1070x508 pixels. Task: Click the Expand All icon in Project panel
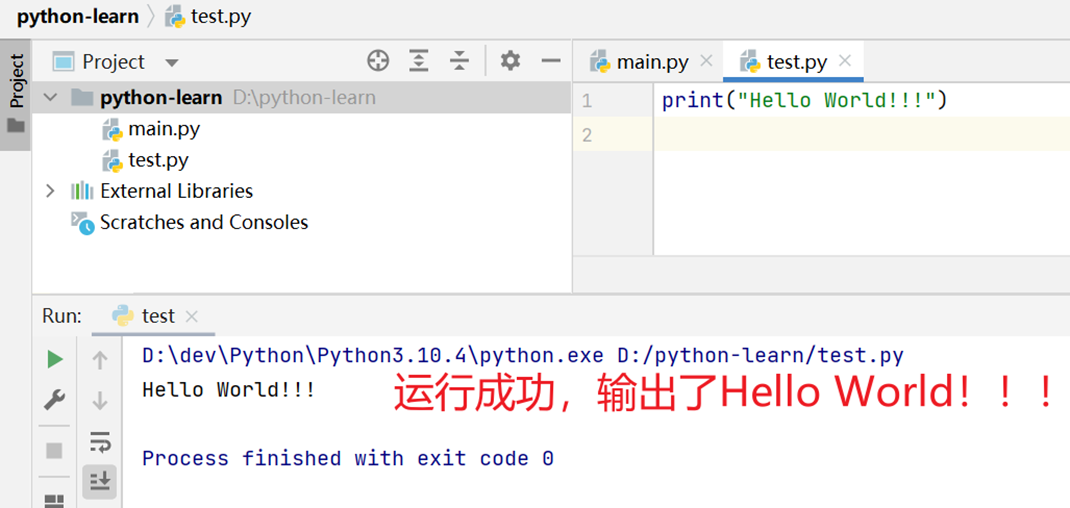(x=418, y=61)
